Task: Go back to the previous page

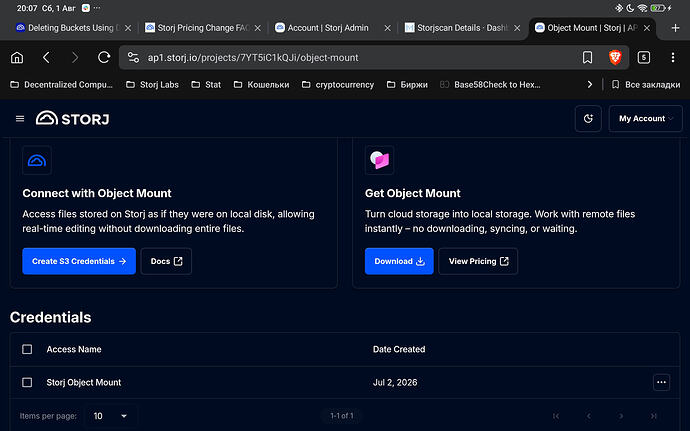Action: pos(46,58)
